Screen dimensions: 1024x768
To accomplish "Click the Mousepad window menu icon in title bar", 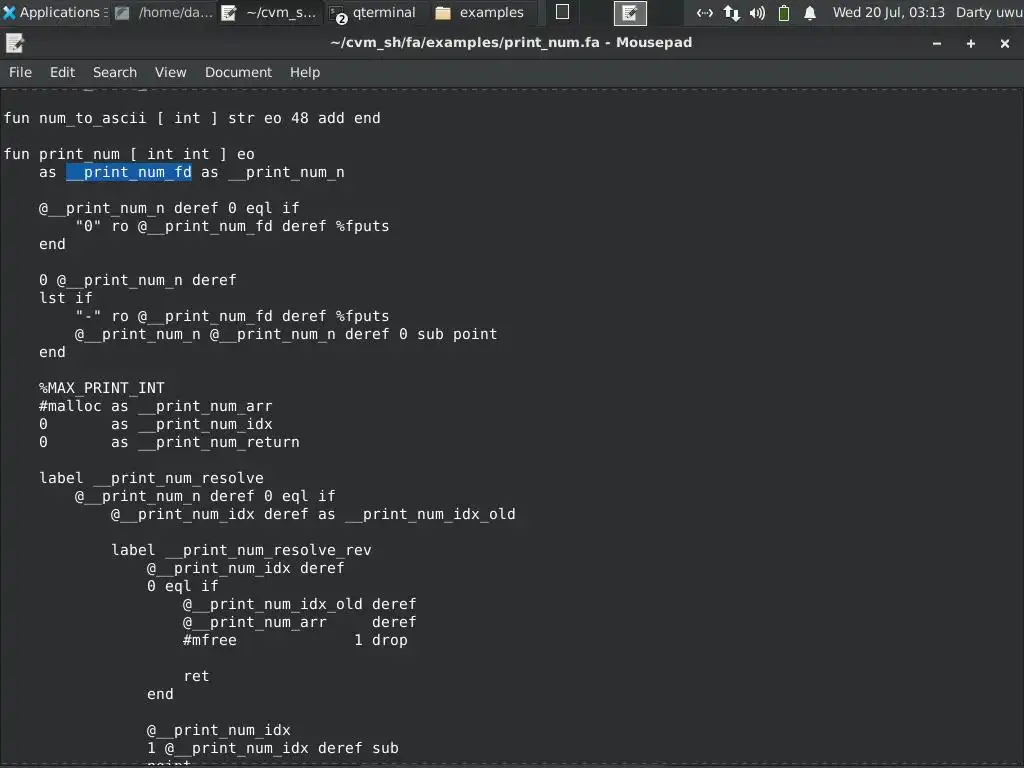I will [14, 43].
